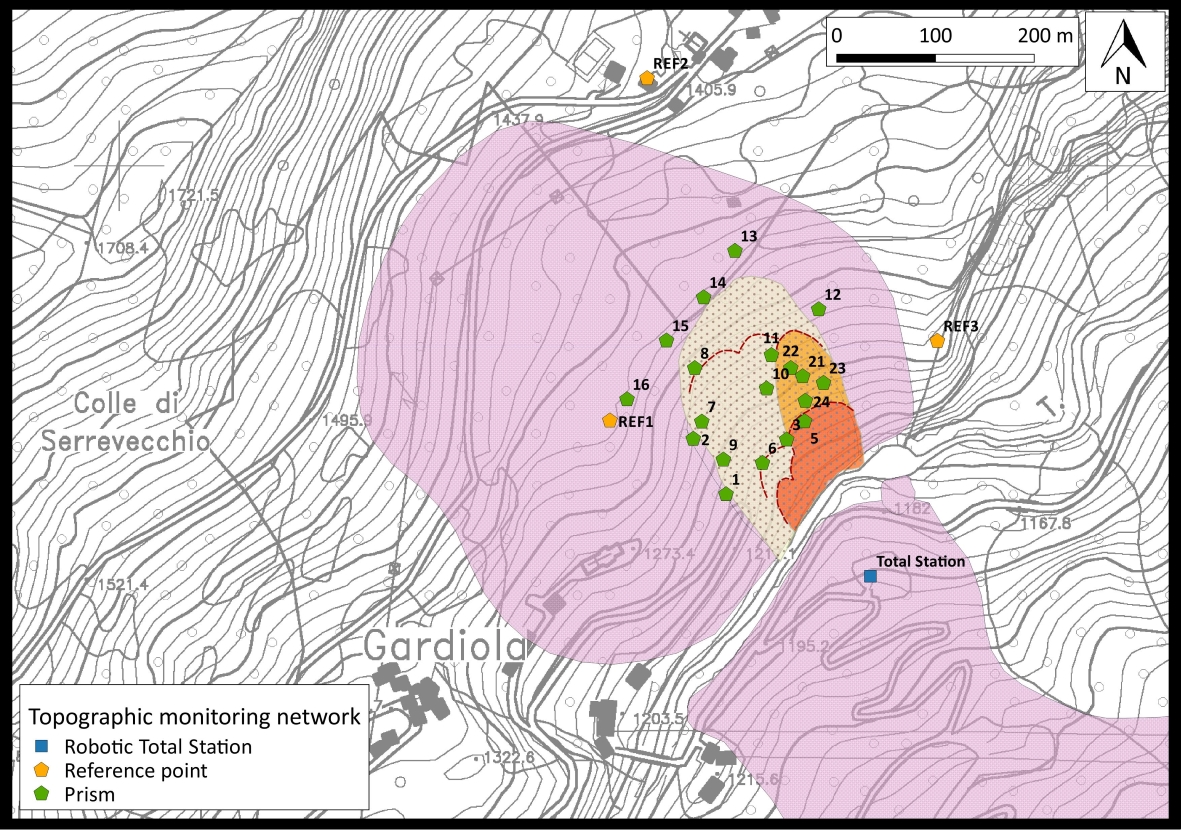Viewport: 1181px width, 835px height.
Task: Click the green prism marker labeled 1
Action: coord(726,494)
